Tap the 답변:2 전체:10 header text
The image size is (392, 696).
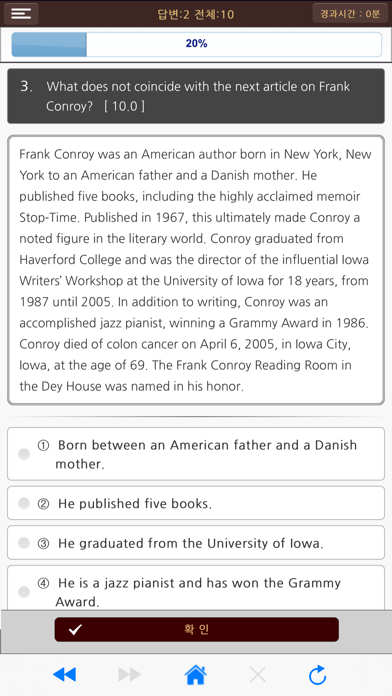click(x=196, y=14)
